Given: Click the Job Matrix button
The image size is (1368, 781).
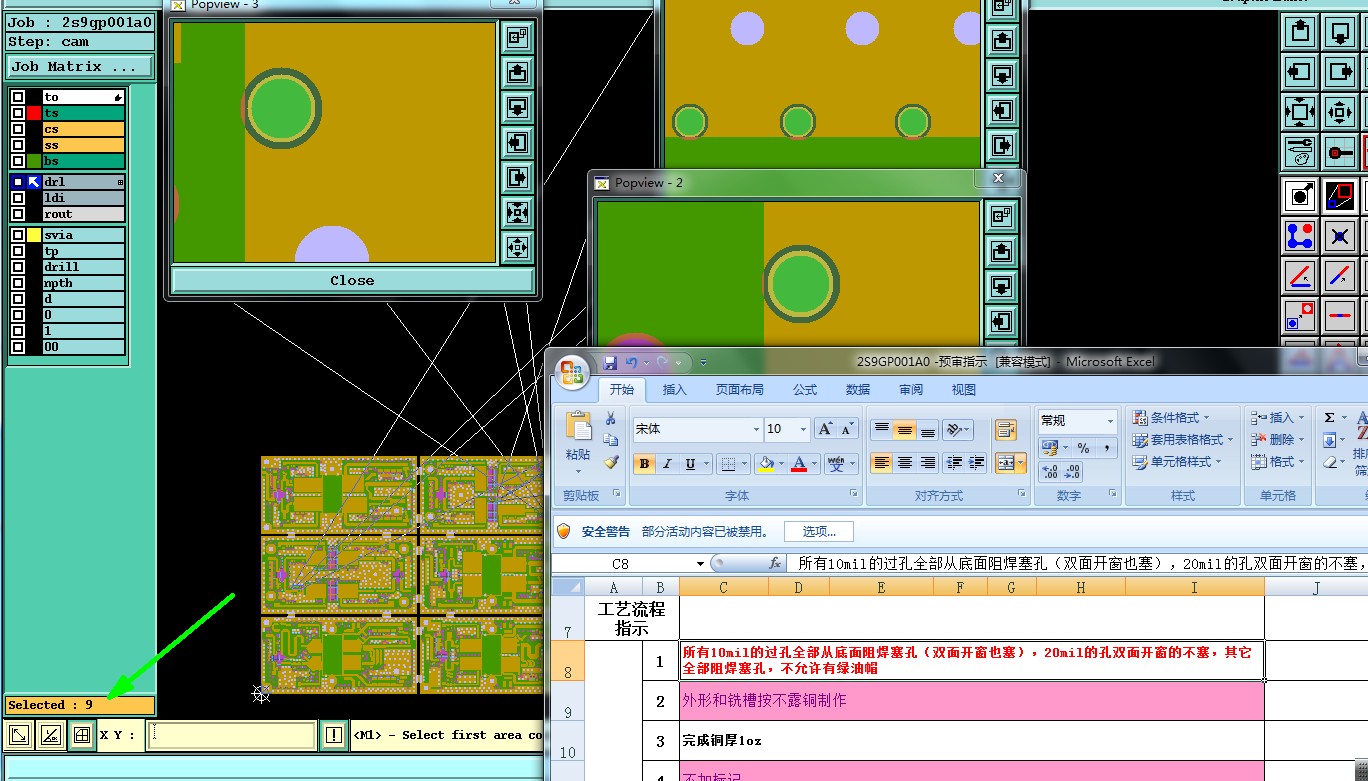Looking at the screenshot, I should tap(81, 67).
